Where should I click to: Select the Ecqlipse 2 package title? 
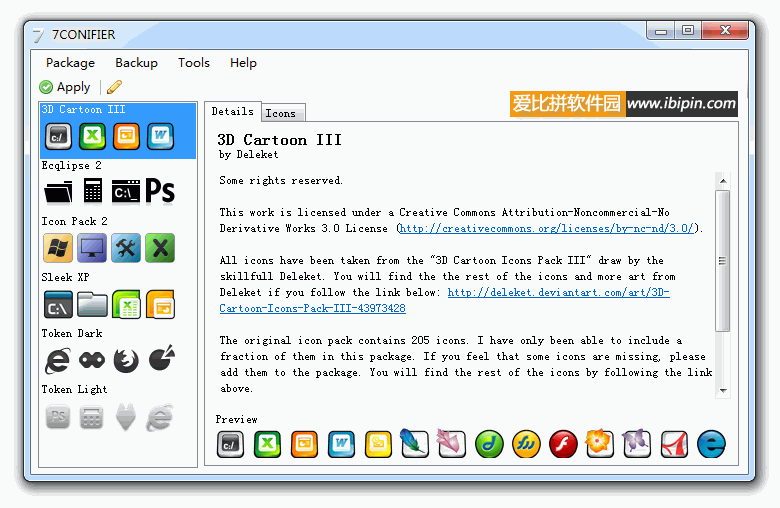point(71,165)
